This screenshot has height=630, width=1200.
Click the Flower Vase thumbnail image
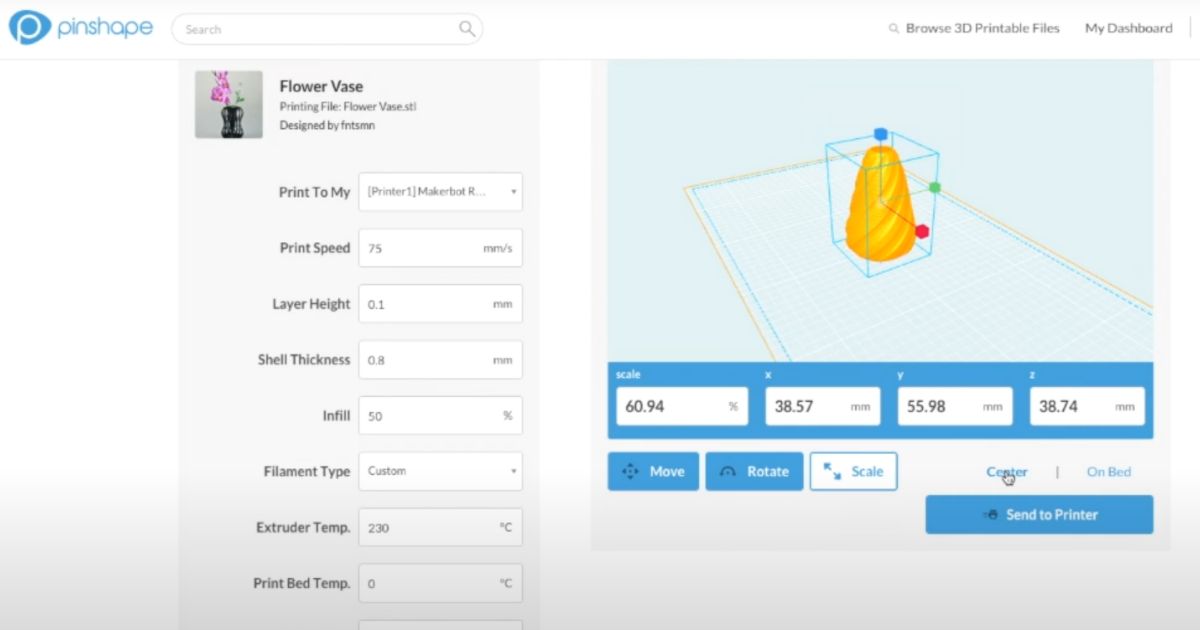[x=229, y=104]
